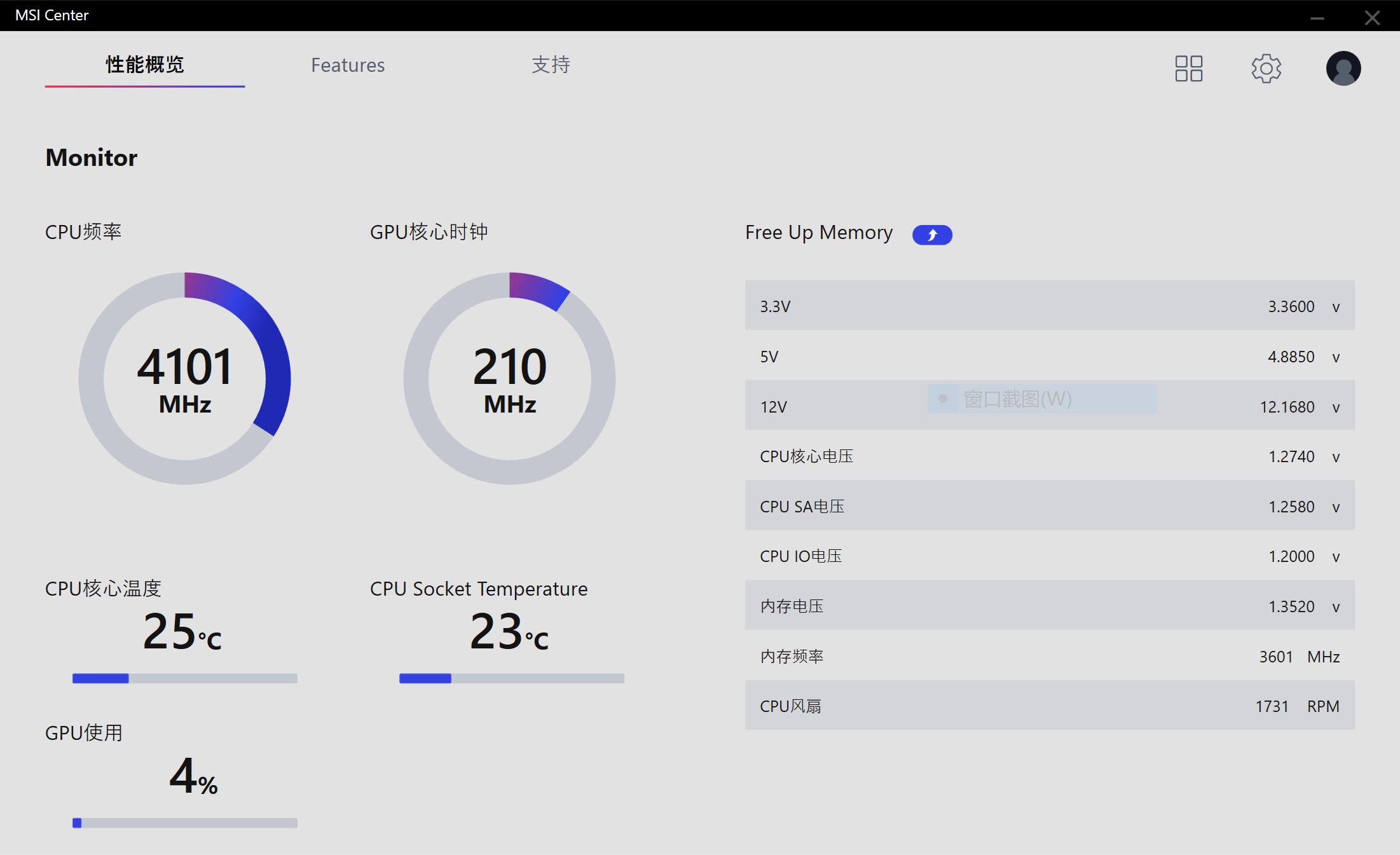Click the Monitor section heading
This screenshot has width=1400, height=855.
(x=91, y=158)
